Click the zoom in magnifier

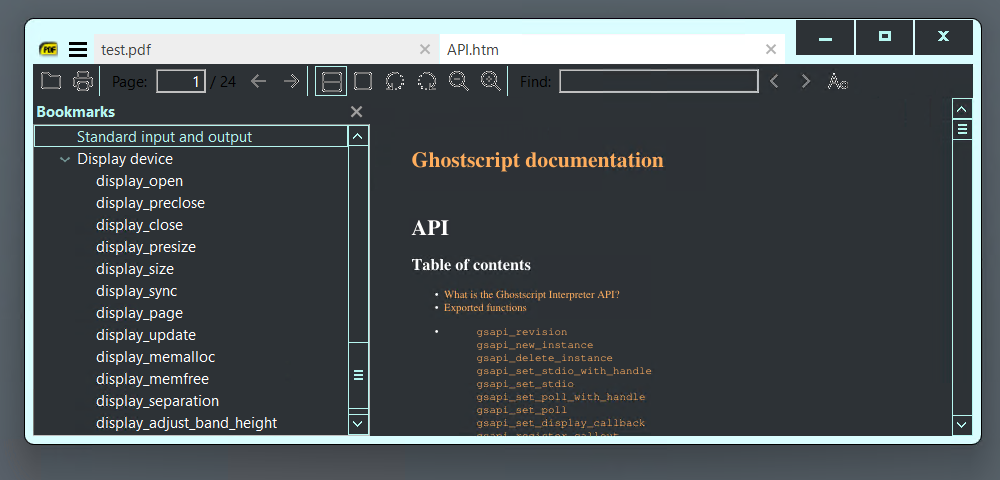490,81
